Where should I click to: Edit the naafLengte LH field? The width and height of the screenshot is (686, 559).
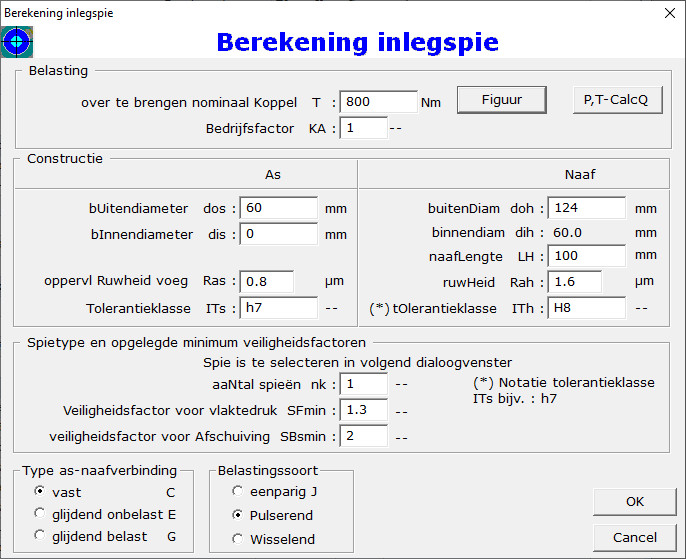tap(587, 256)
